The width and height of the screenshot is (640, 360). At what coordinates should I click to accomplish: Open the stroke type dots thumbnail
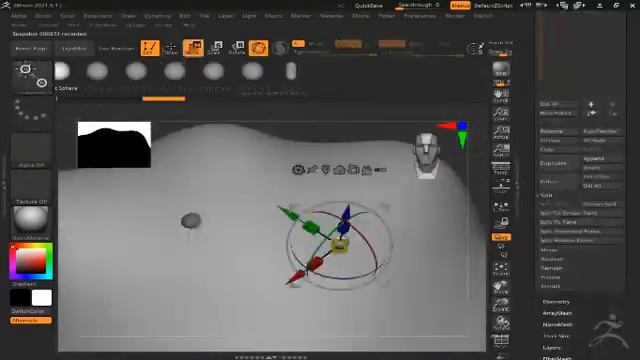click(31, 110)
